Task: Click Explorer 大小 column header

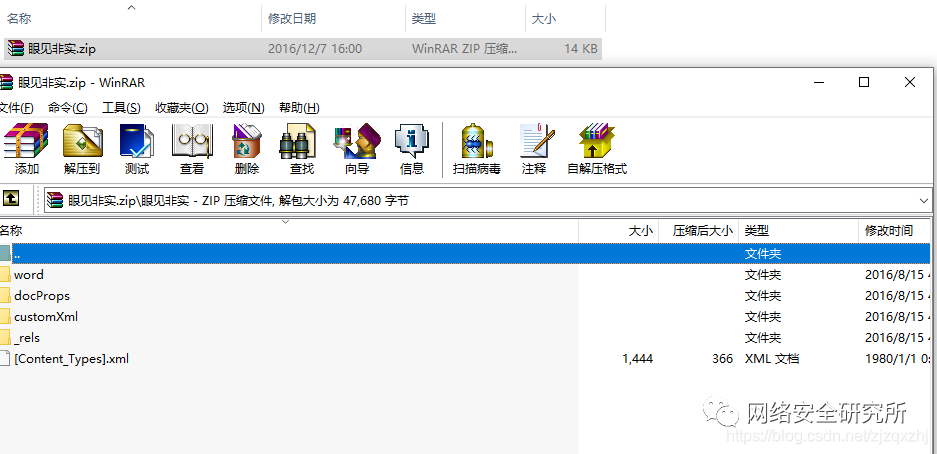Action: tap(565, 19)
